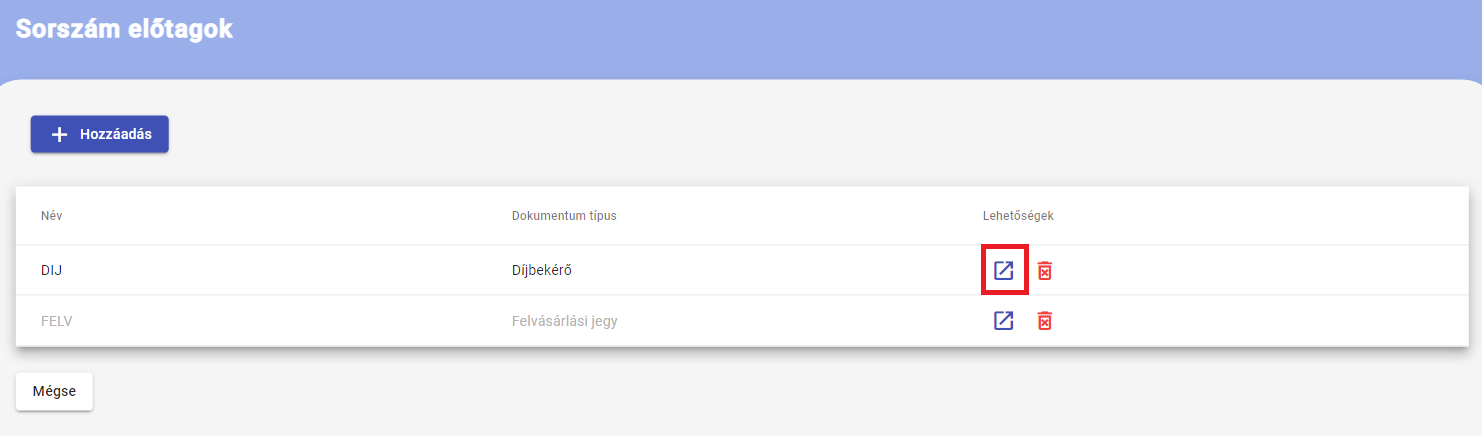
Task: Delete the DIJ prefix with its trash icon
Action: [x=1045, y=270]
